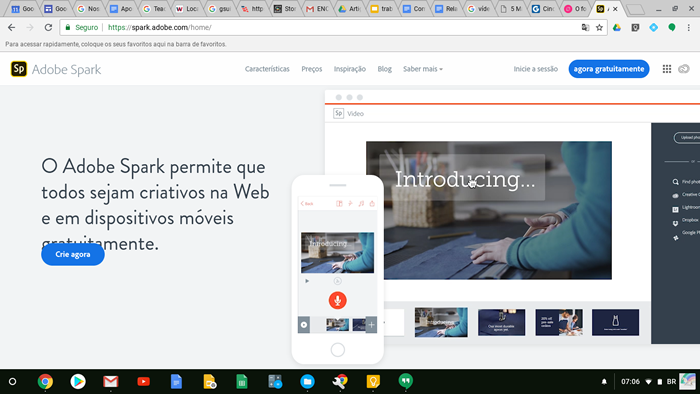Open Google Keep lightbulb icon in shelf
The image size is (700, 394).
point(373,382)
